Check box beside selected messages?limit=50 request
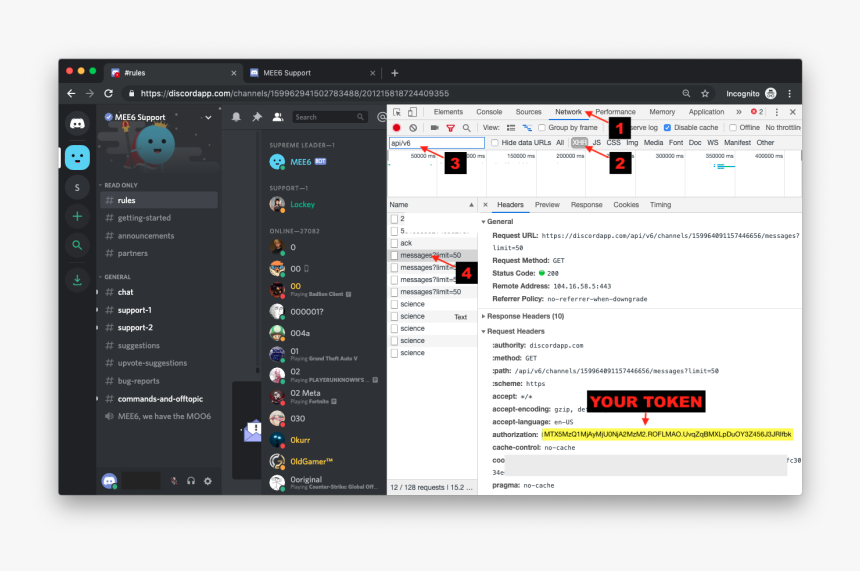 pos(394,256)
